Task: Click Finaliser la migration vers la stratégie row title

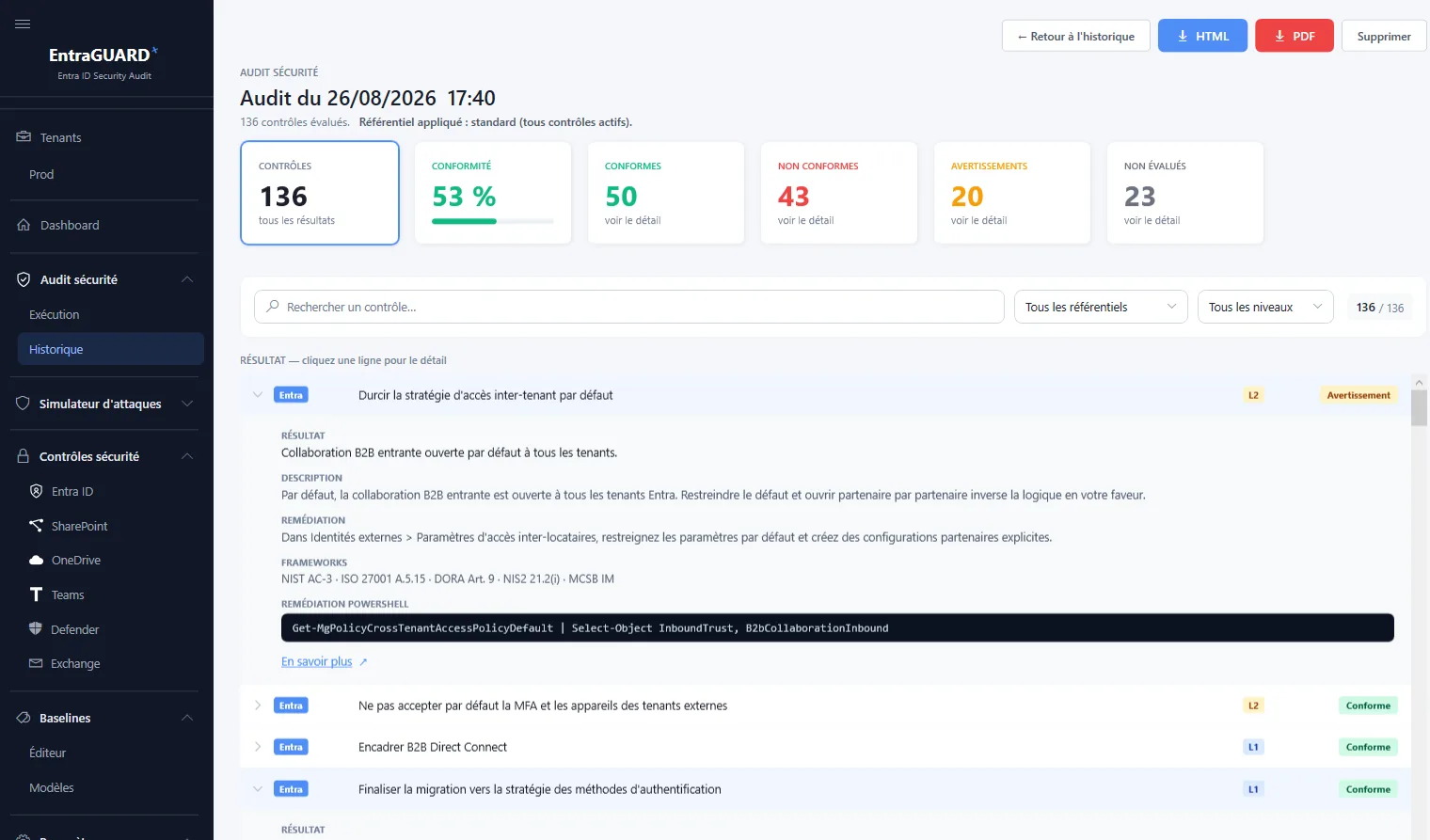Action: tap(540, 789)
